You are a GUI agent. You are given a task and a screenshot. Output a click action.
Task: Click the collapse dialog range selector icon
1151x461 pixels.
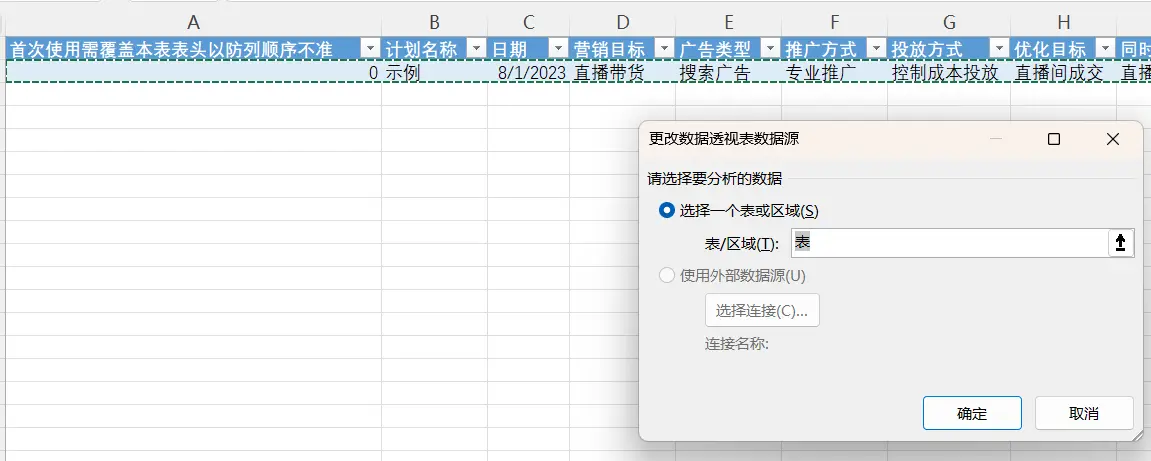[1121, 243]
